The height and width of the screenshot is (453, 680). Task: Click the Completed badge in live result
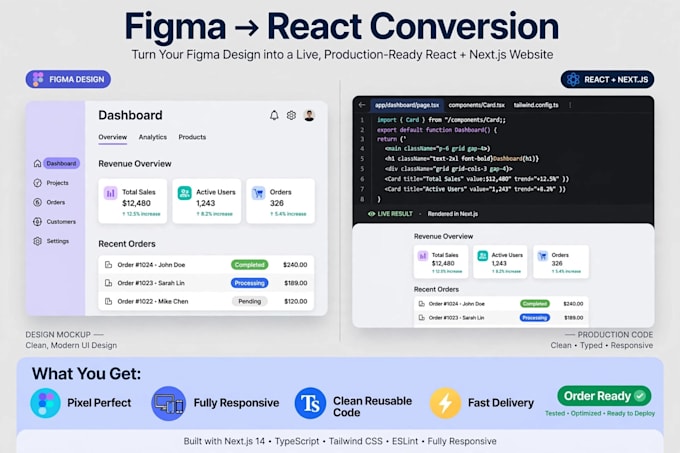[535, 304]
